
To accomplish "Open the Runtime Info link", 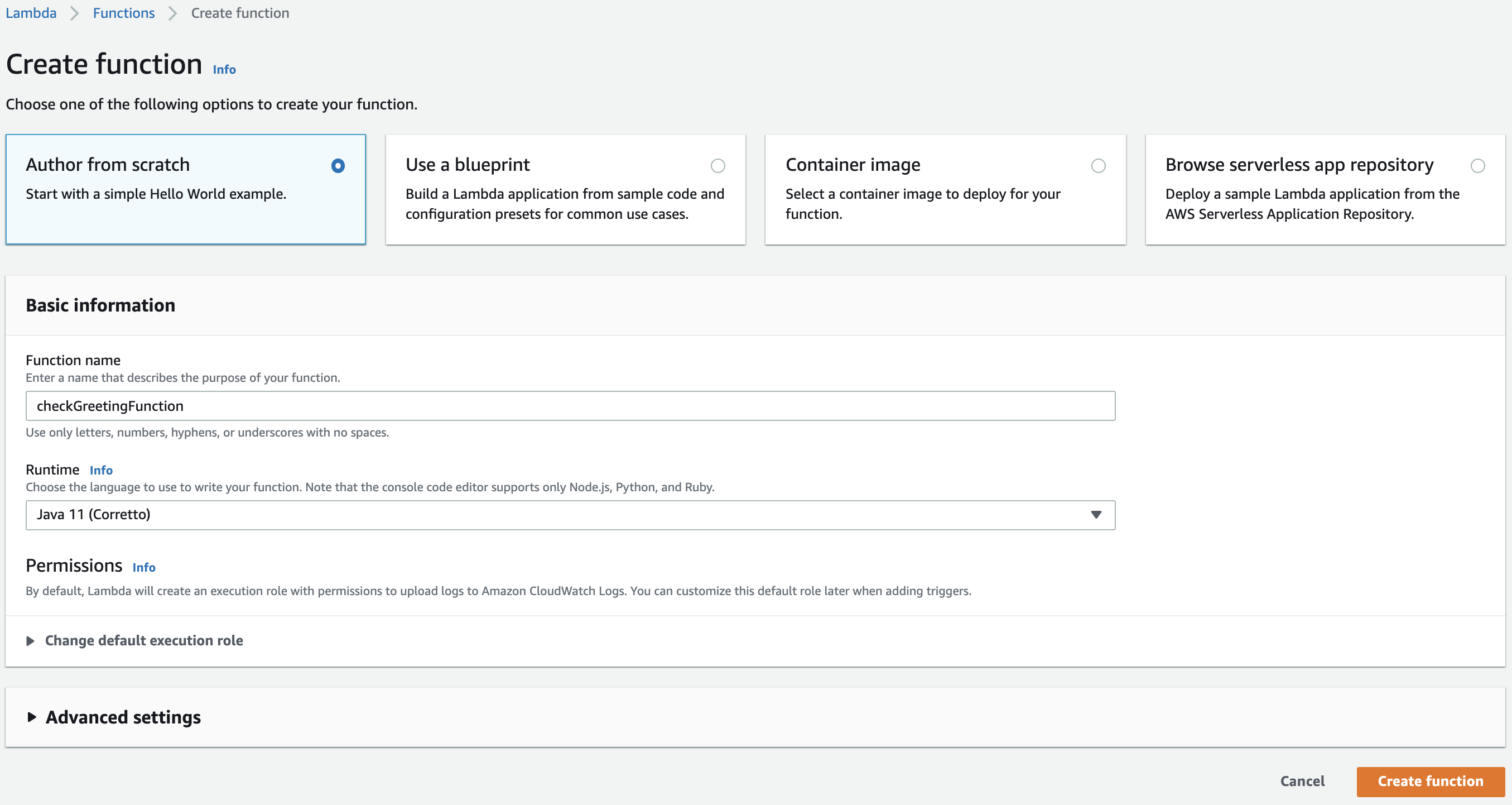I will 101,470.
